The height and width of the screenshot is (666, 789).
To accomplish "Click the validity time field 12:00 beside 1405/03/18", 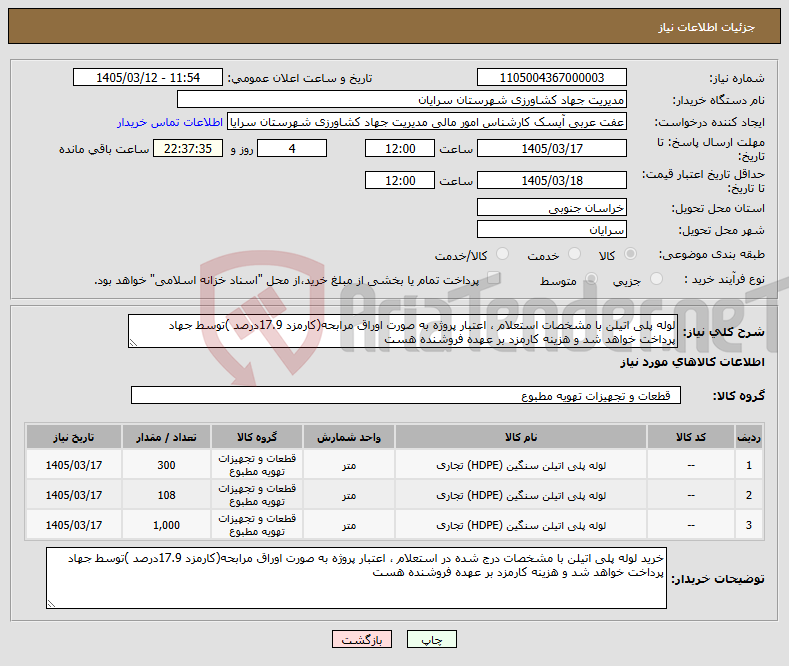I will coord(400,180).
